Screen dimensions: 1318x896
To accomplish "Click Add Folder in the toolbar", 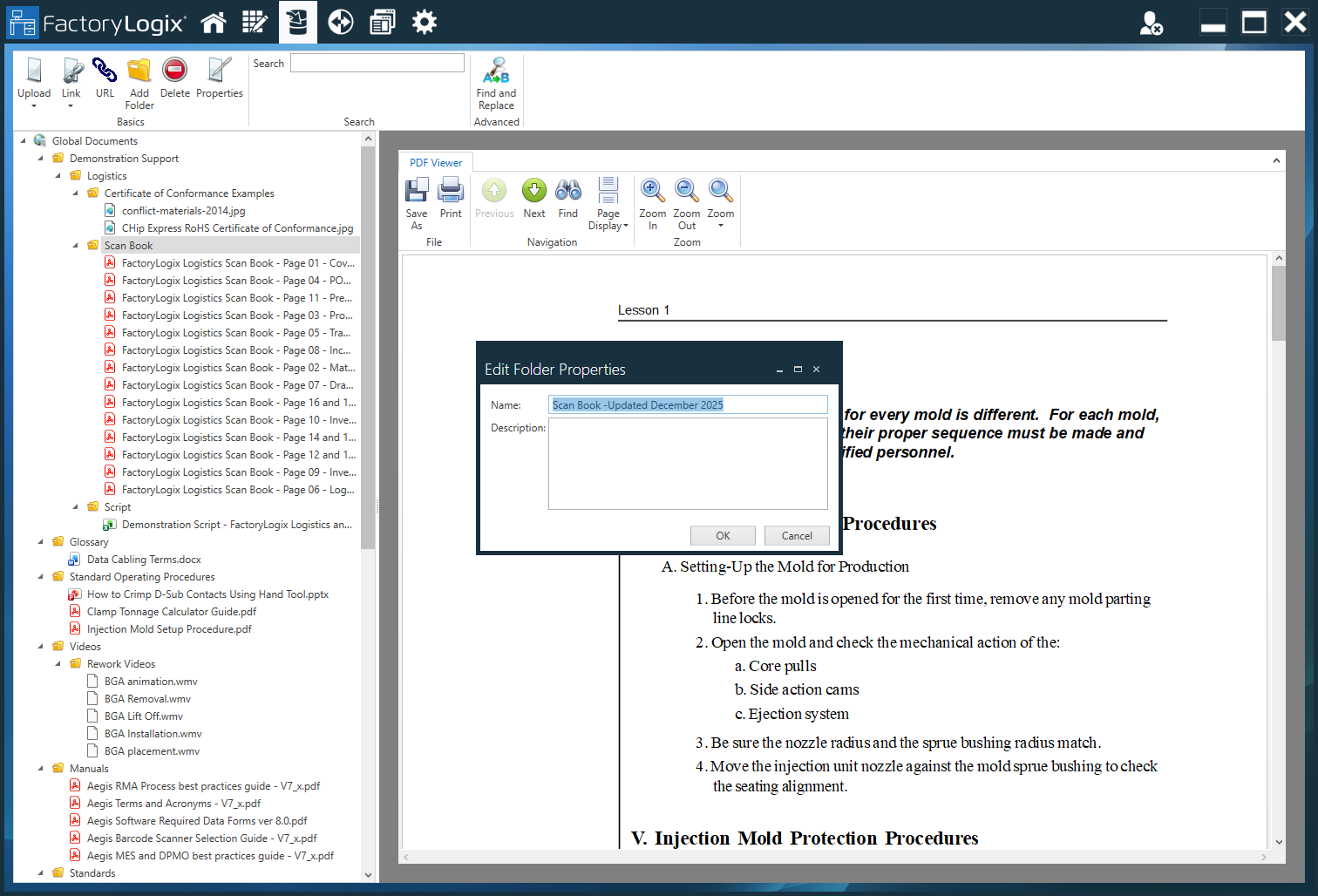I will [139, 78].
